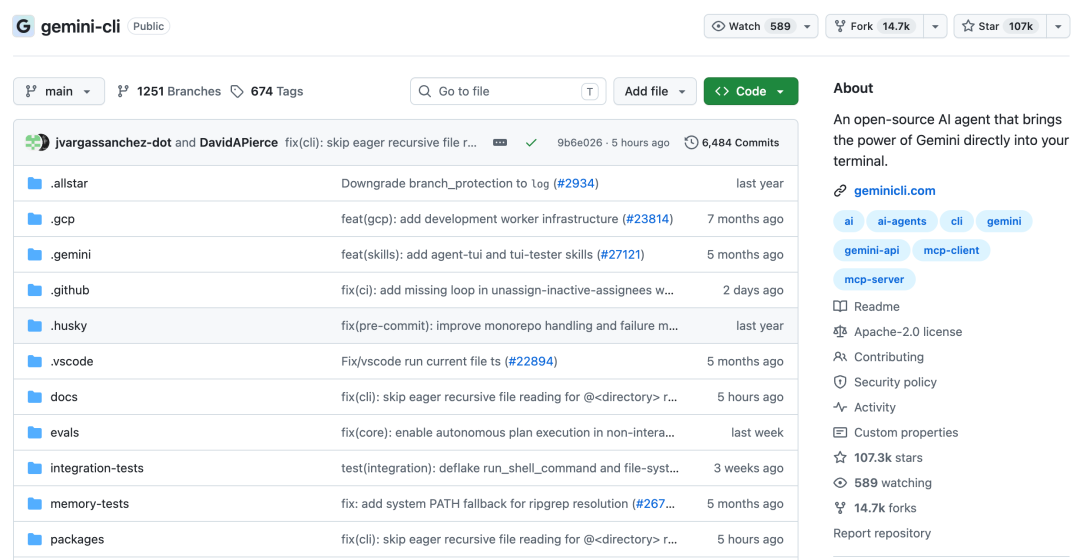Open the .gemini folder icon
Image resolution: width=1080 pixels, height=560 pixels.
tap(34, 254)
